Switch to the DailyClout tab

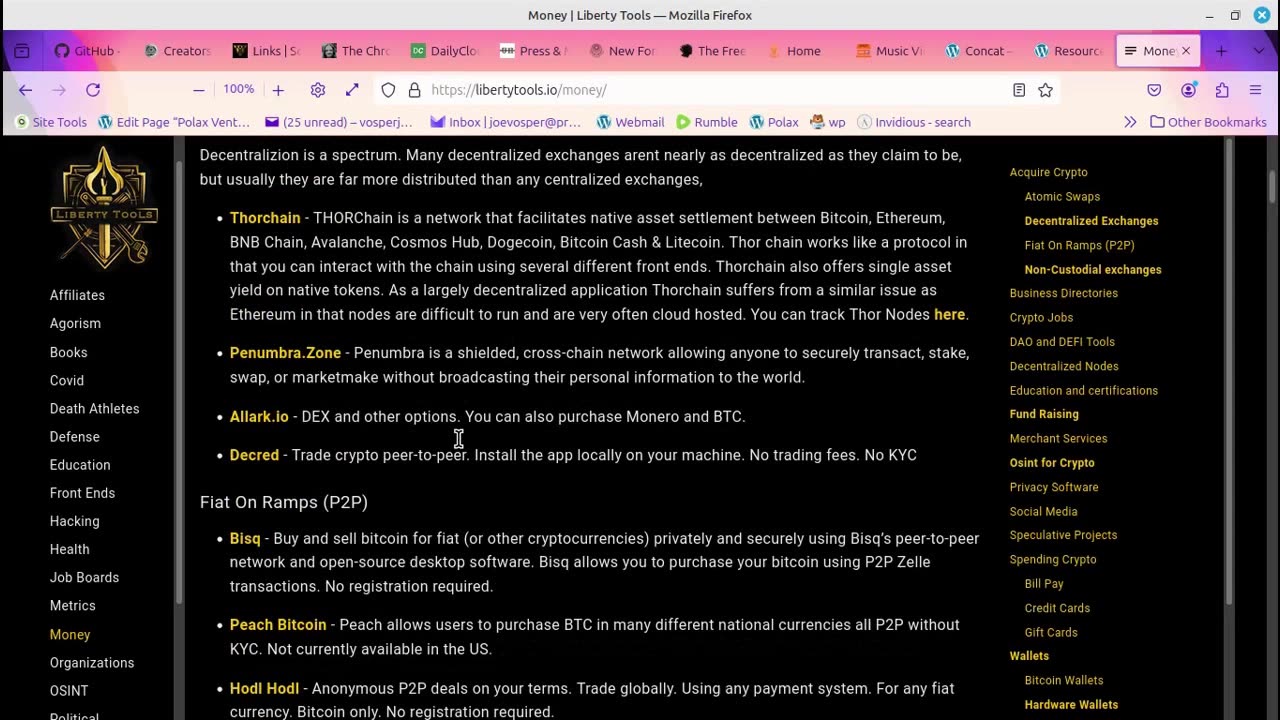445,51
